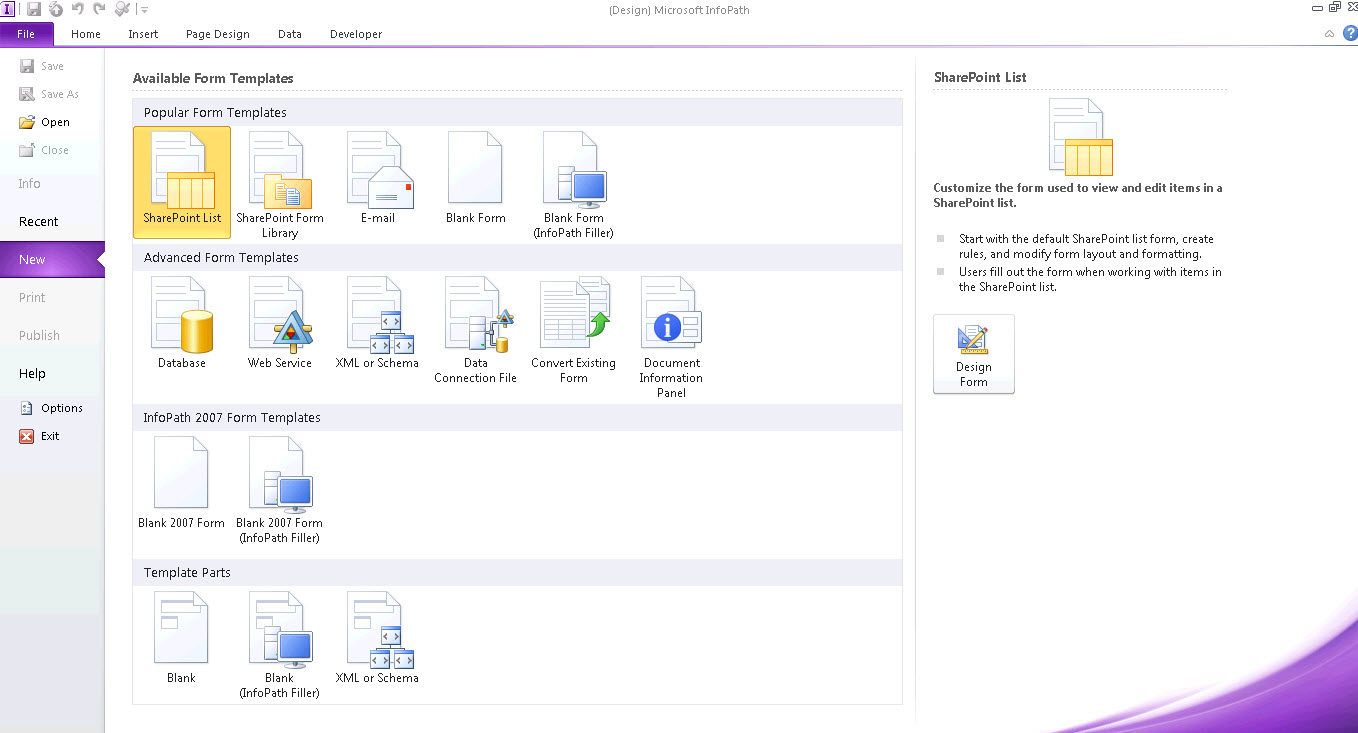
Task: Open InfoPath Options
Action: point(60,407)
